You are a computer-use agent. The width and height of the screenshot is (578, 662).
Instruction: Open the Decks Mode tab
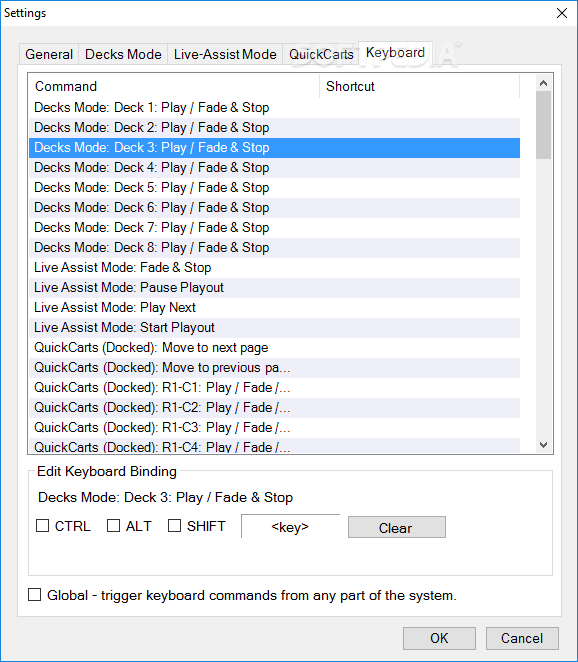click(123, 54)
